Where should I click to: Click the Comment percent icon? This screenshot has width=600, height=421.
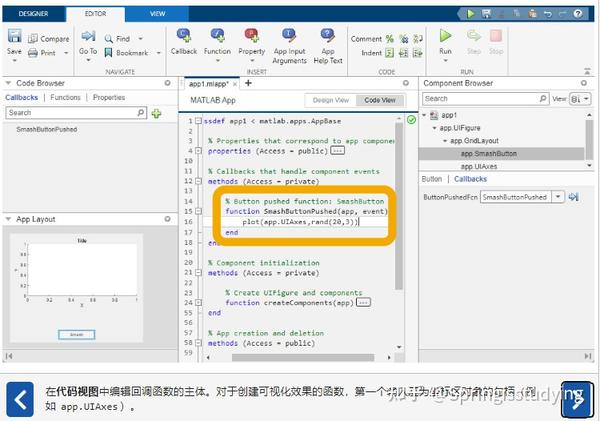pyautogui.click(x=390, y=39)
